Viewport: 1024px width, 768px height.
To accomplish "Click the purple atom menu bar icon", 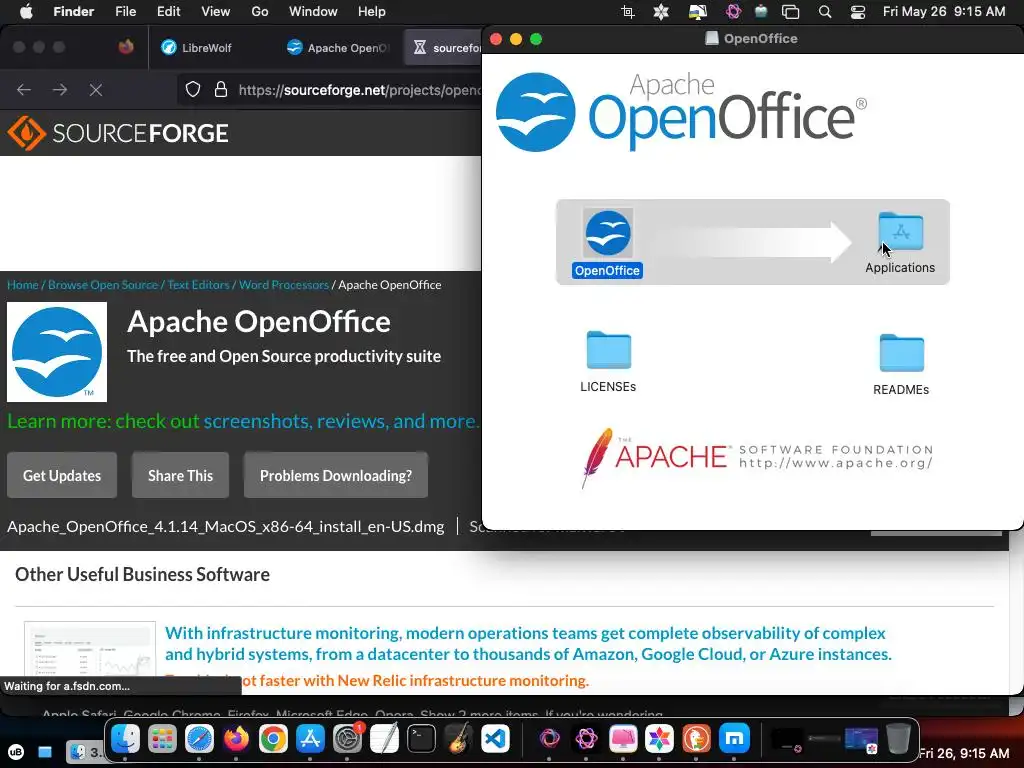I will point(733,12).
